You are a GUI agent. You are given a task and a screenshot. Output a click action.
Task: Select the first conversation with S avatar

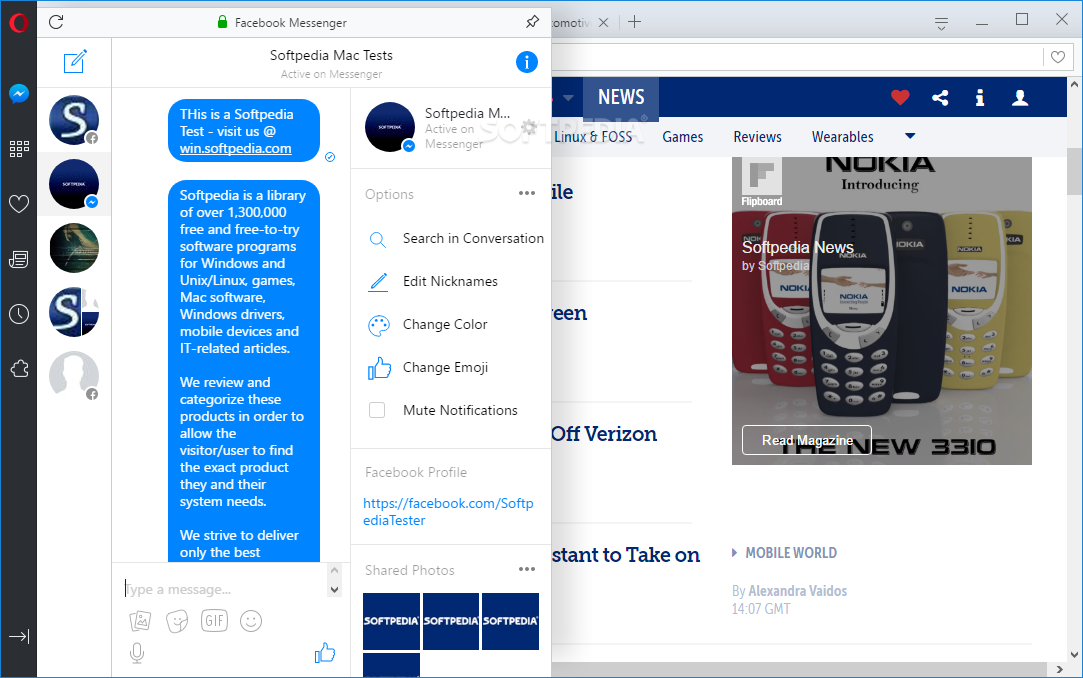pos(74,120)
